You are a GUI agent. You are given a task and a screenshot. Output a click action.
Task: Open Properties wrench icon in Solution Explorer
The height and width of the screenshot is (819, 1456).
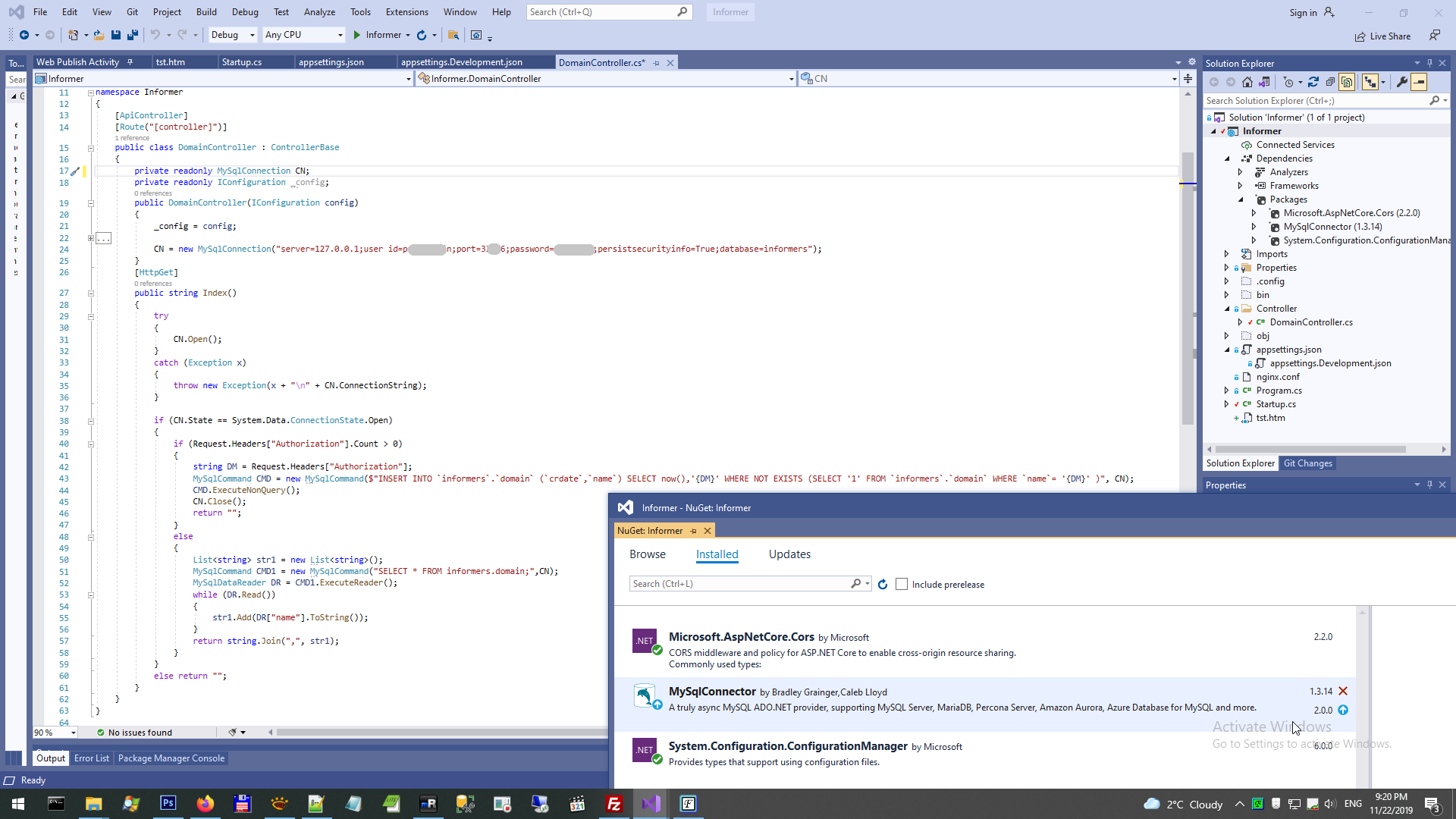(1401, 82)
